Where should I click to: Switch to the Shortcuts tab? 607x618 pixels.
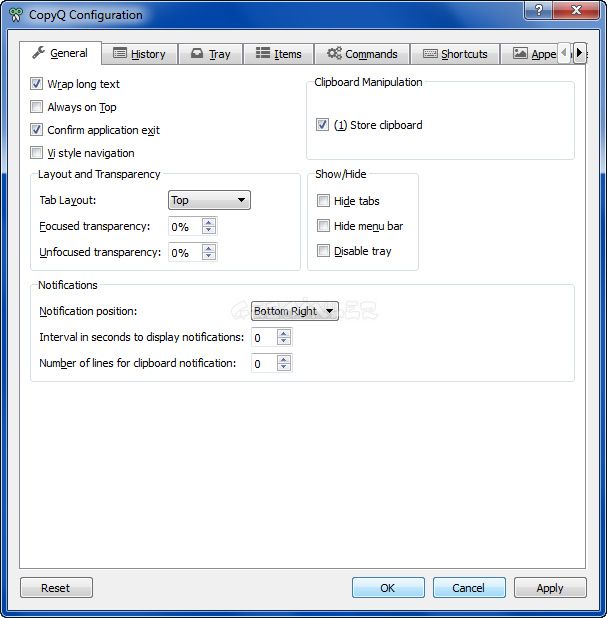point(455,54)
